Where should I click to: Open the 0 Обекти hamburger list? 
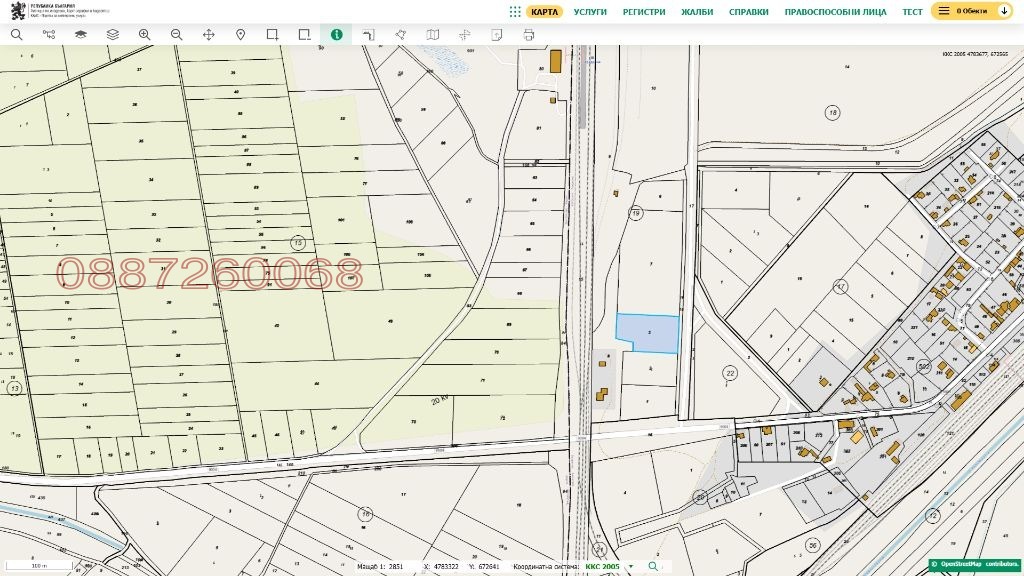coord(943,11)
